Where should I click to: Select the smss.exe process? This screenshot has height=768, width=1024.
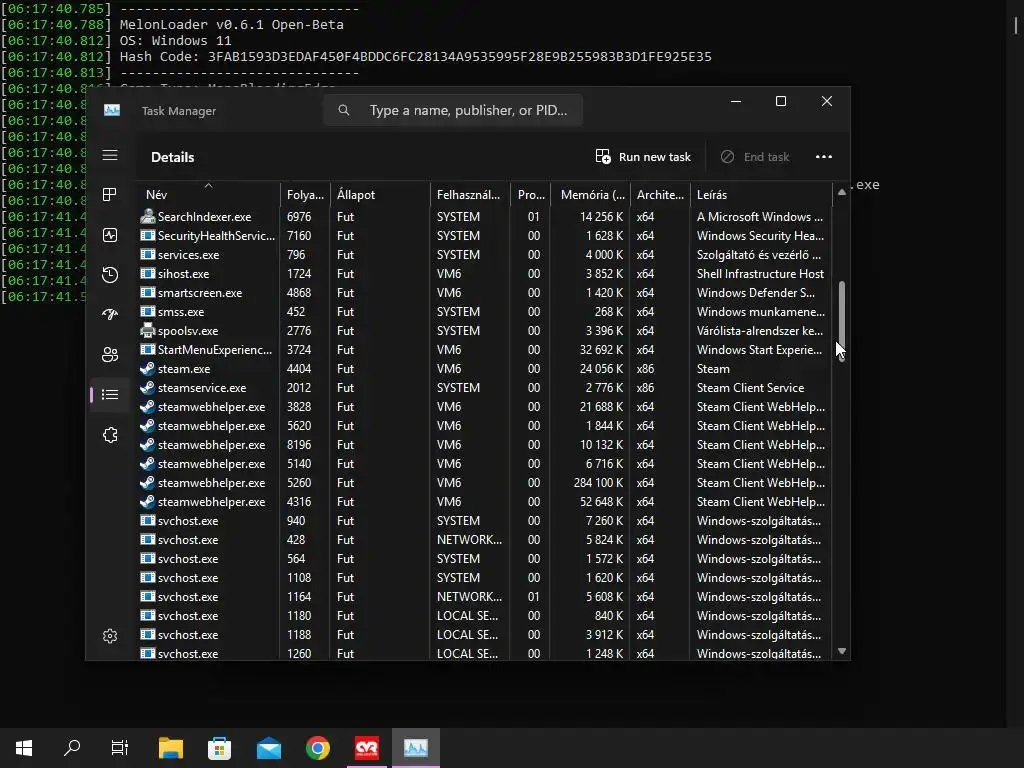coord(485,312)
